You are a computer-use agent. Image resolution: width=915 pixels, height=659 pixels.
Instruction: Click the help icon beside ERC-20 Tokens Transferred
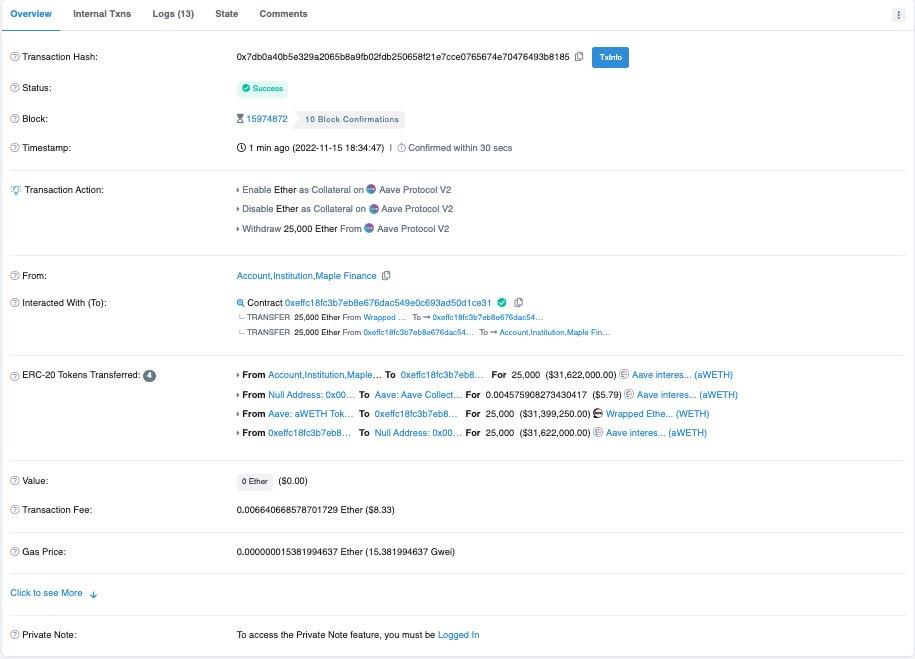click(x=15, y=376)
